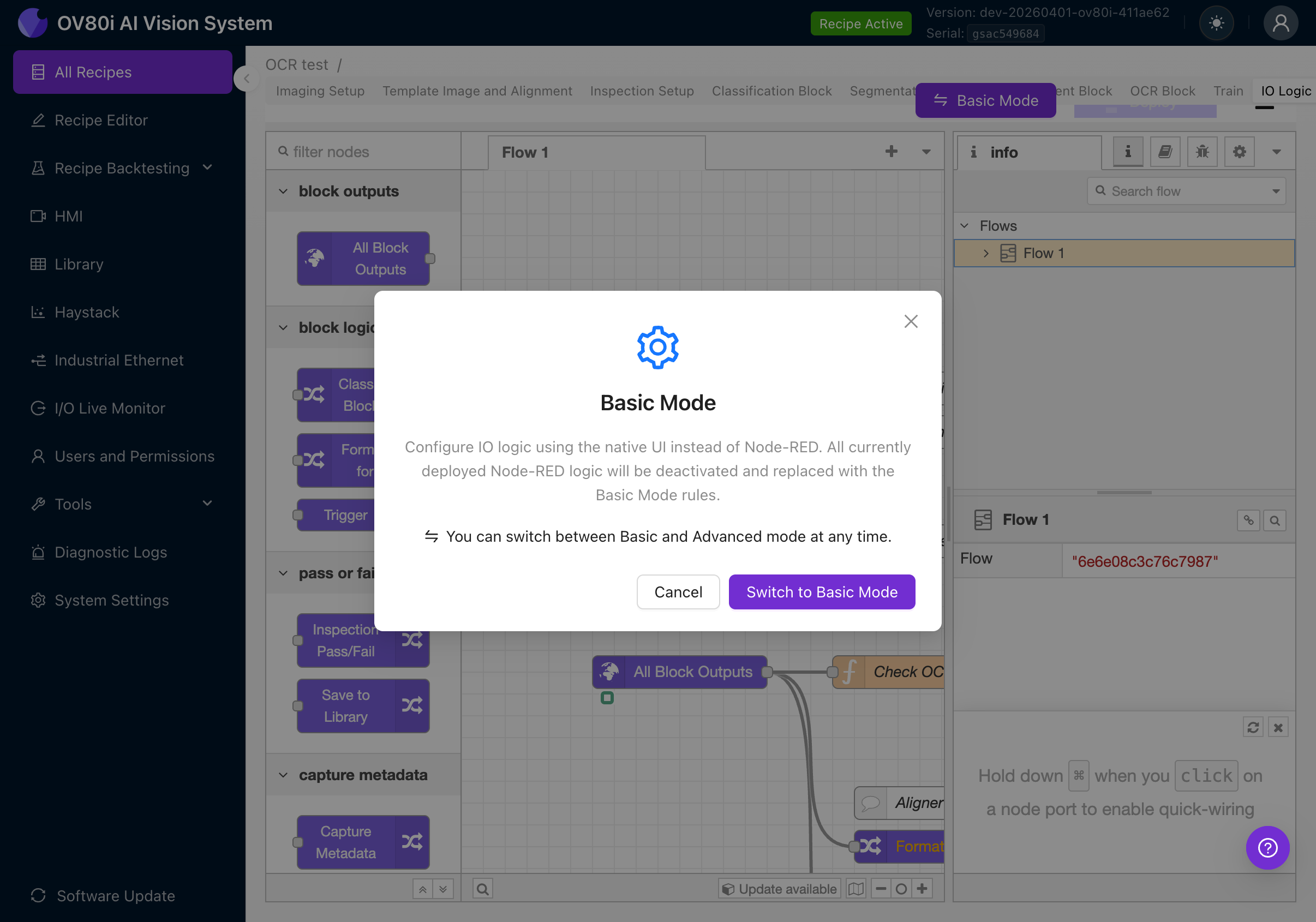This screenshot has height=922, width=1316.
Task: Close the Basic Mode dialog with X
Action: coord(911,321)
